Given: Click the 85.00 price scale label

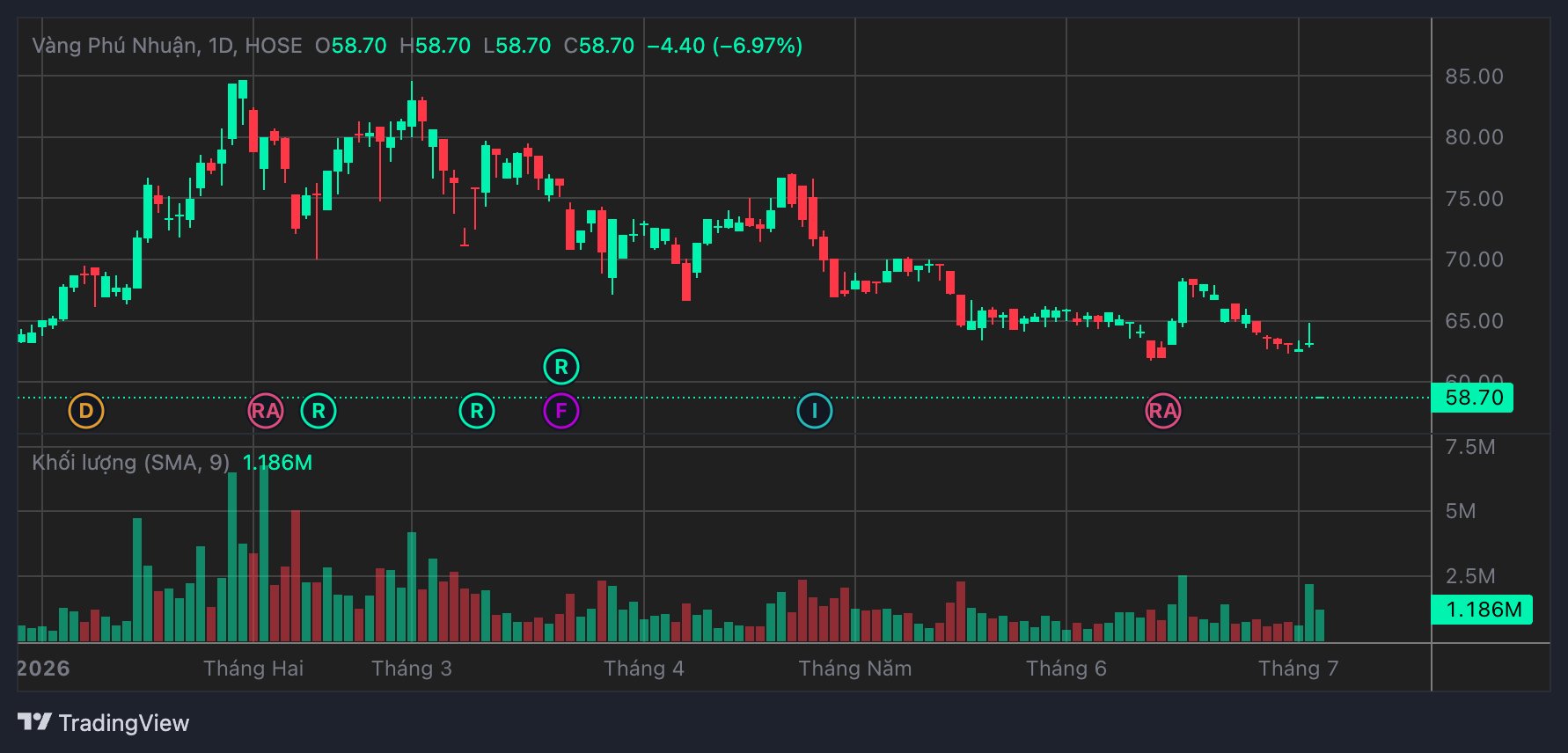Looking at the screenshot, I should coord(1475,77).
